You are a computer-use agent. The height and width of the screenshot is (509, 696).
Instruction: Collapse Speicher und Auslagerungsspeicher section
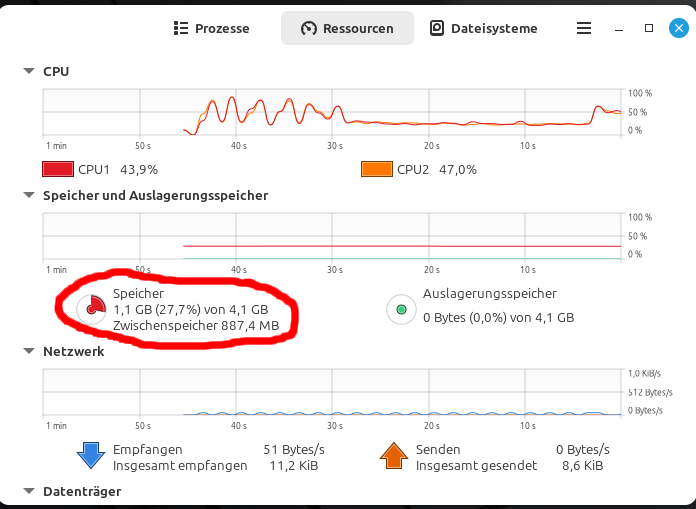click(x=29, y=195)
